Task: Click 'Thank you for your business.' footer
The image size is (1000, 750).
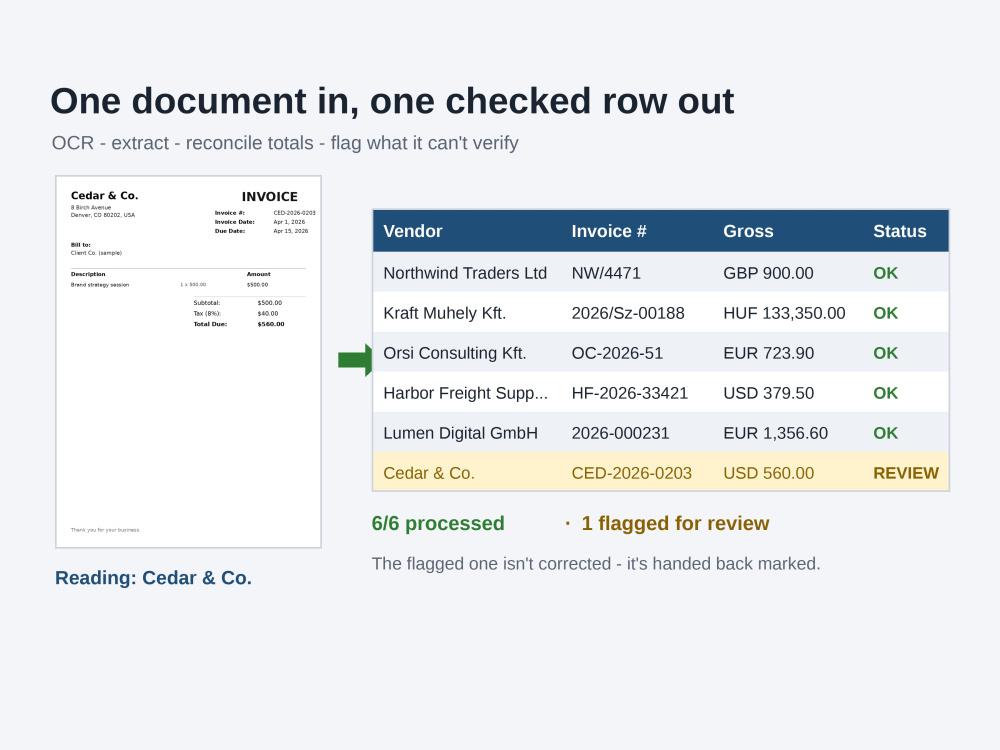Action: pos(105,530)
